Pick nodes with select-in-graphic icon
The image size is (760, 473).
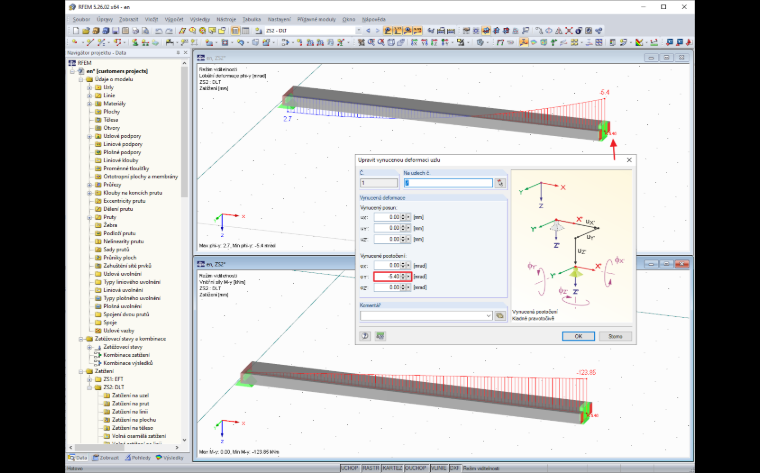point(500,183)
